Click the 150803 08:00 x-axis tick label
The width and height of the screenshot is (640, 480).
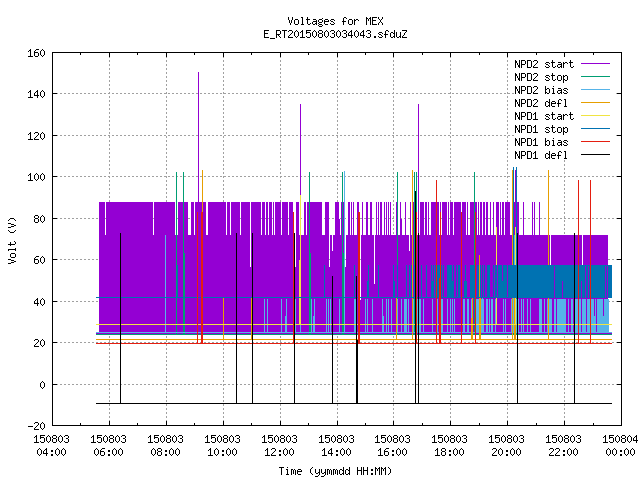tap(165, 446)
